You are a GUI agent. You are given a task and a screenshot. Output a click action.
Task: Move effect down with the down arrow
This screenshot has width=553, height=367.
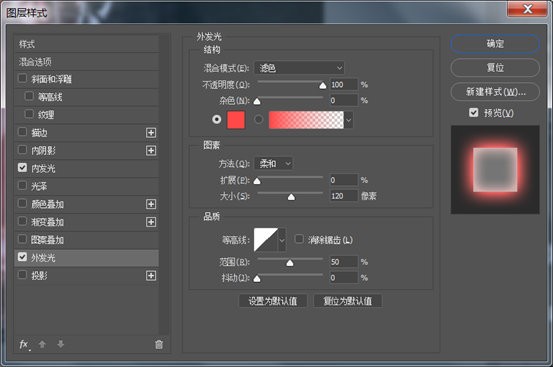(61, 344)
